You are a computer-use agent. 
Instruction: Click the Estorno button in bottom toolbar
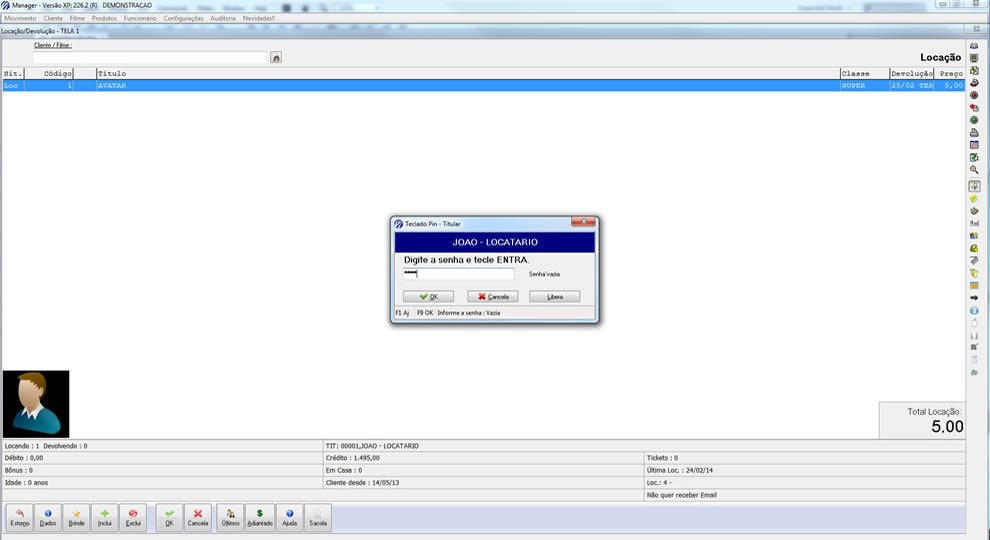click(x=20, y=517)
